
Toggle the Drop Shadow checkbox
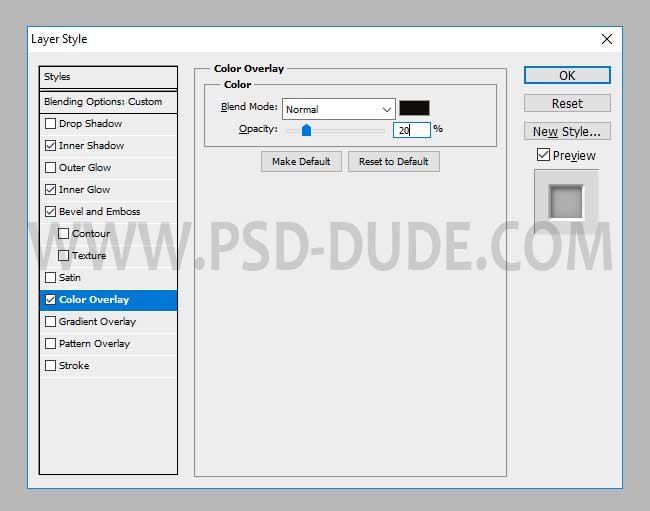51,124
